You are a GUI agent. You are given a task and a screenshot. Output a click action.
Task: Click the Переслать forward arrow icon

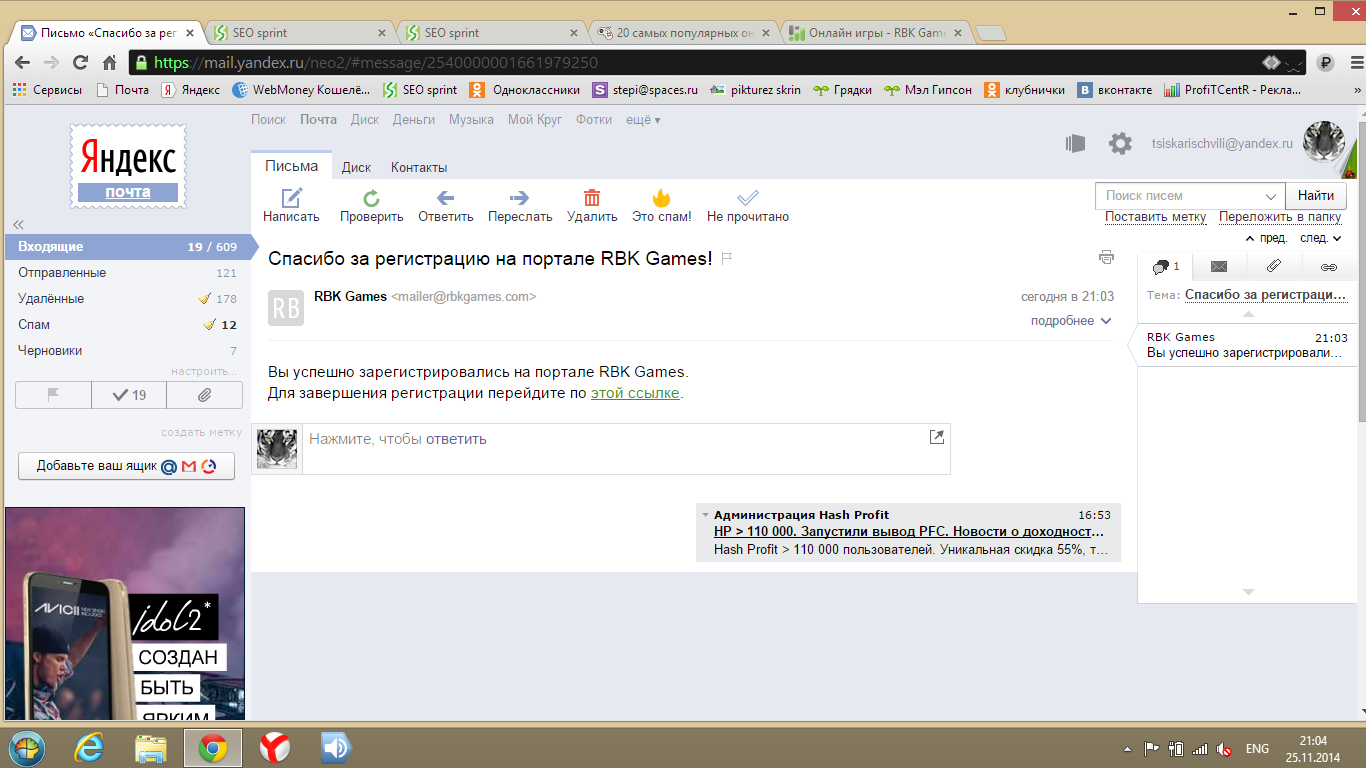pos(519,197)
